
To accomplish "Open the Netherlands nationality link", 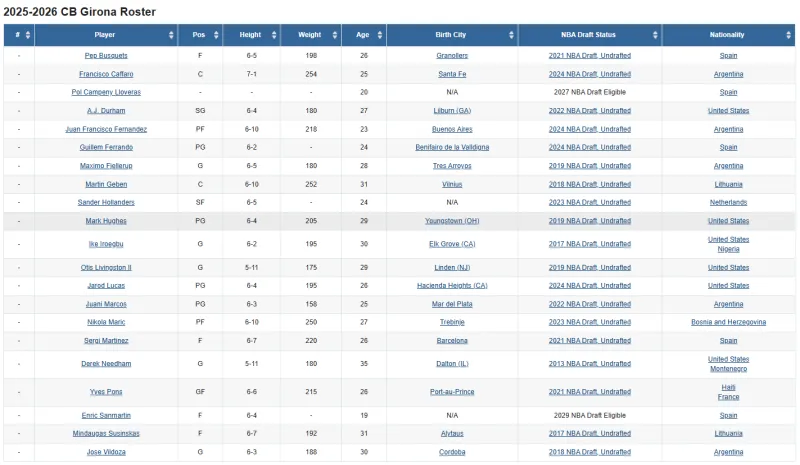I will [728, 202].
